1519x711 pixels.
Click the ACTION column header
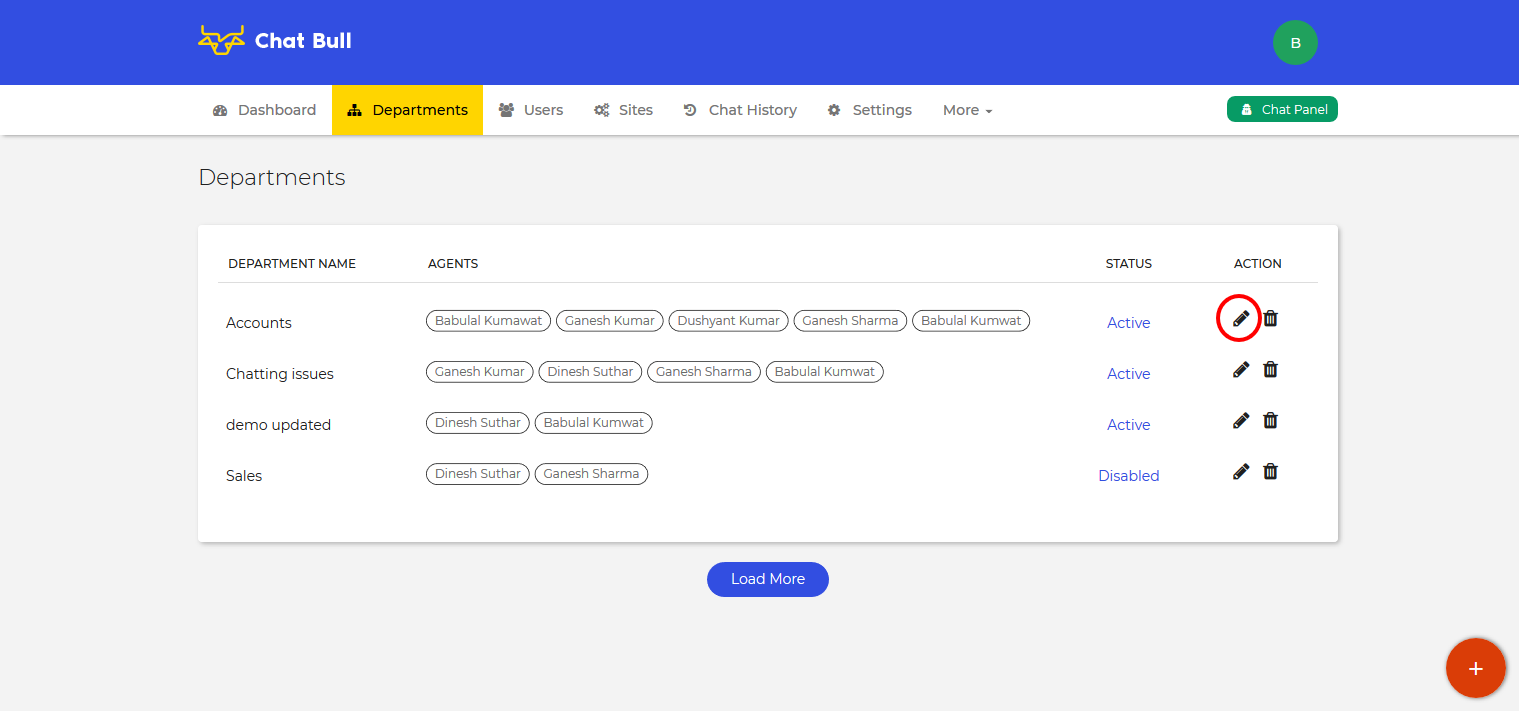[1258, 264]
